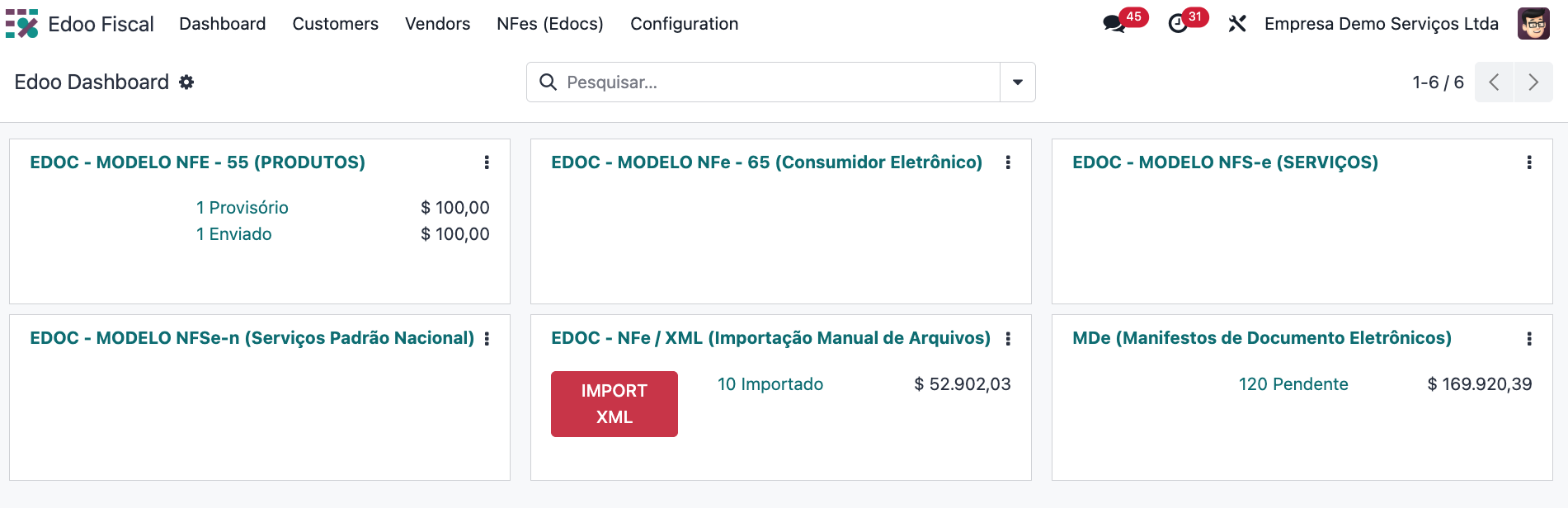
Task: Open the 120 Pendente link
Action: [1293, 384]
